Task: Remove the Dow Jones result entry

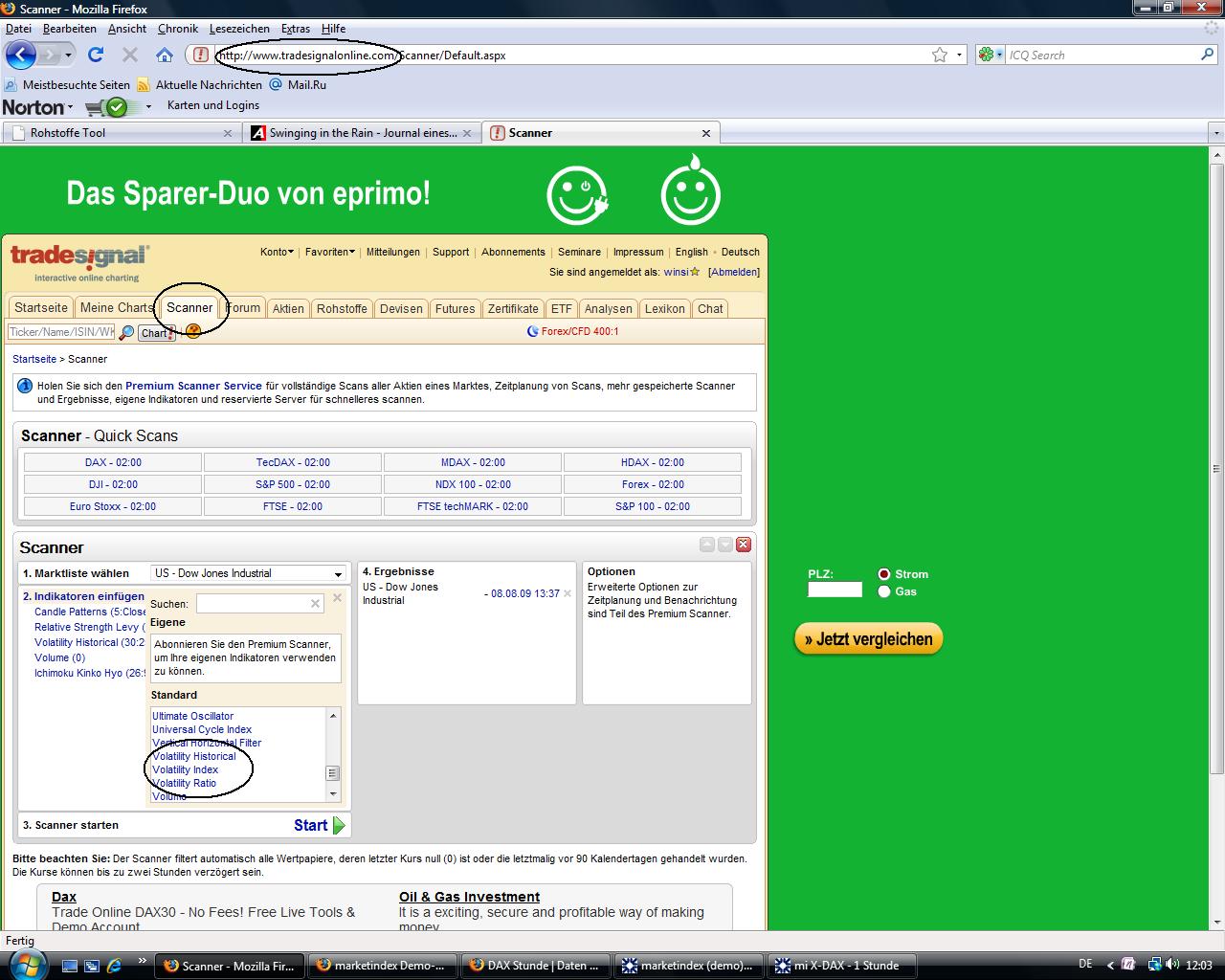Action: pos(568,593)
